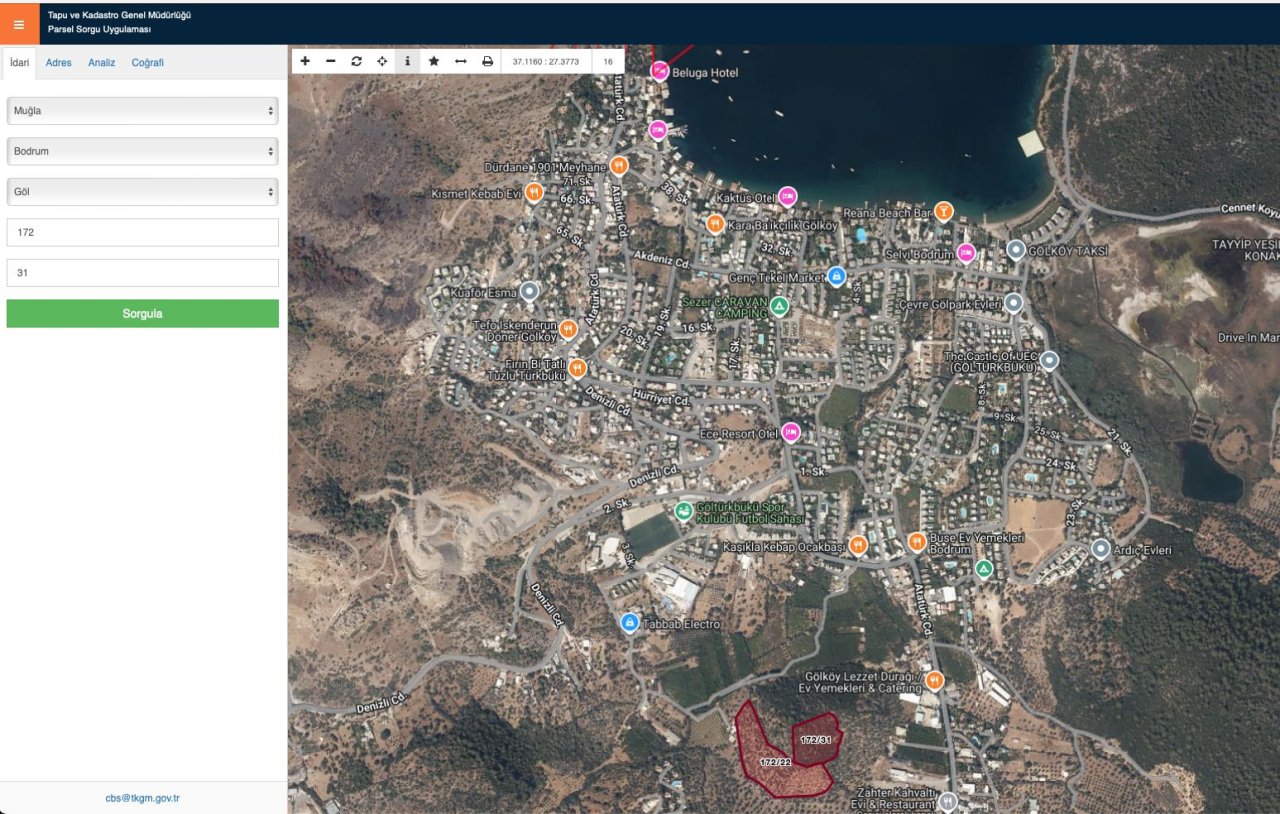
Task: Click the zoom level value 16
Action: click(x=608, y=61)
